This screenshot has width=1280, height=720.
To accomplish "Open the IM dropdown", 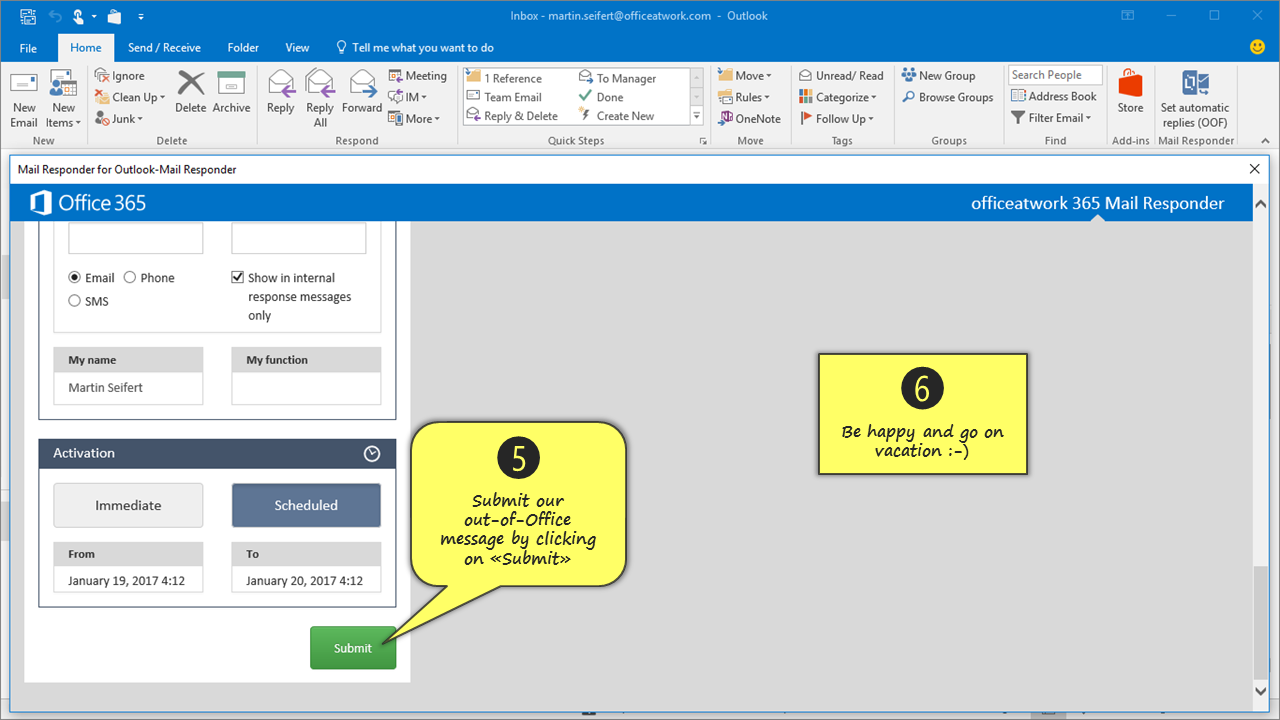I will pos(408,97).
